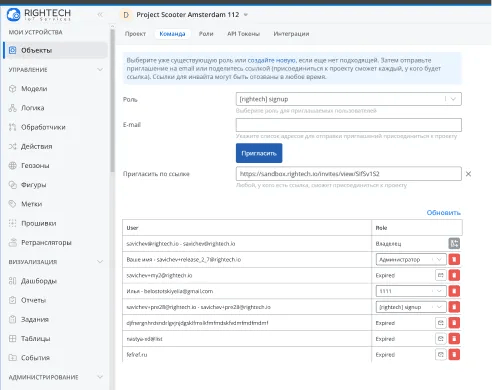
Task: Resend invite for djfnsrgn… row
Action: (441, 323)
